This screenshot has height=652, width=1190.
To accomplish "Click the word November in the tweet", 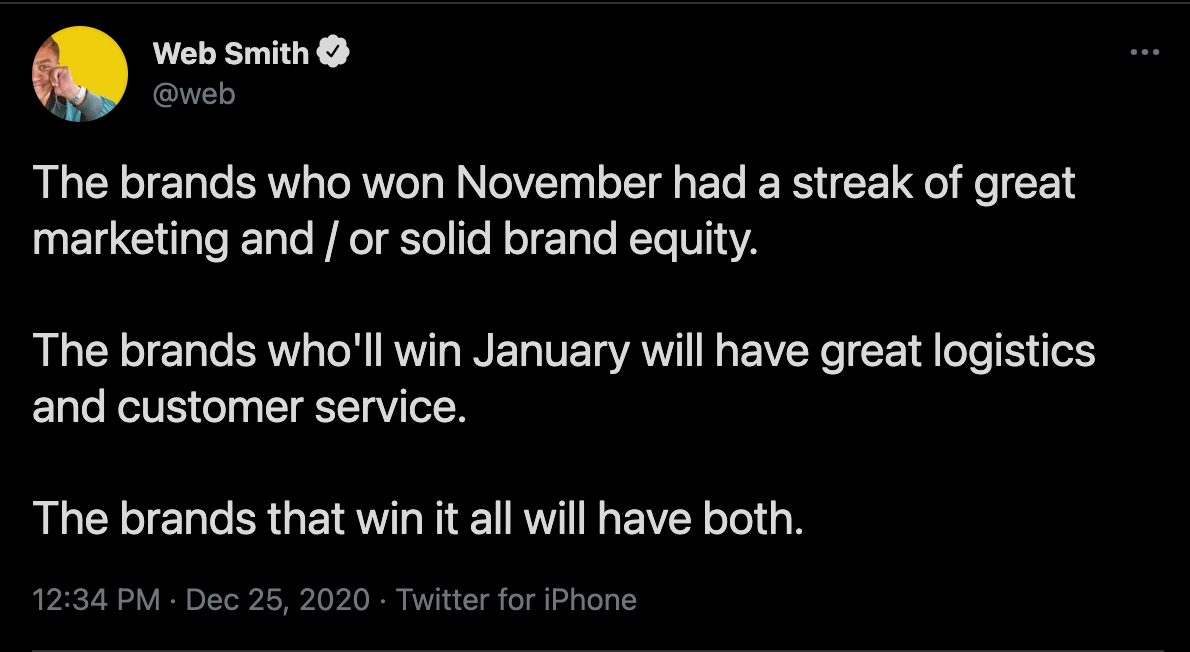I will (559, 183).
